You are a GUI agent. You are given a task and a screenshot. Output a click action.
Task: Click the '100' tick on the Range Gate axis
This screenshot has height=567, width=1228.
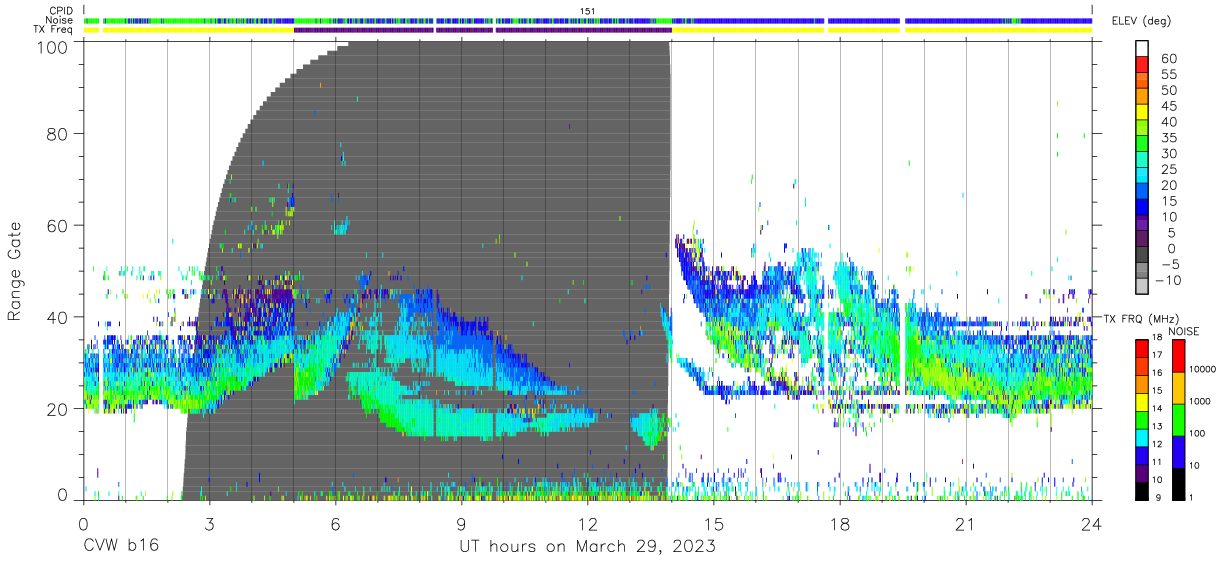(53, 47)
